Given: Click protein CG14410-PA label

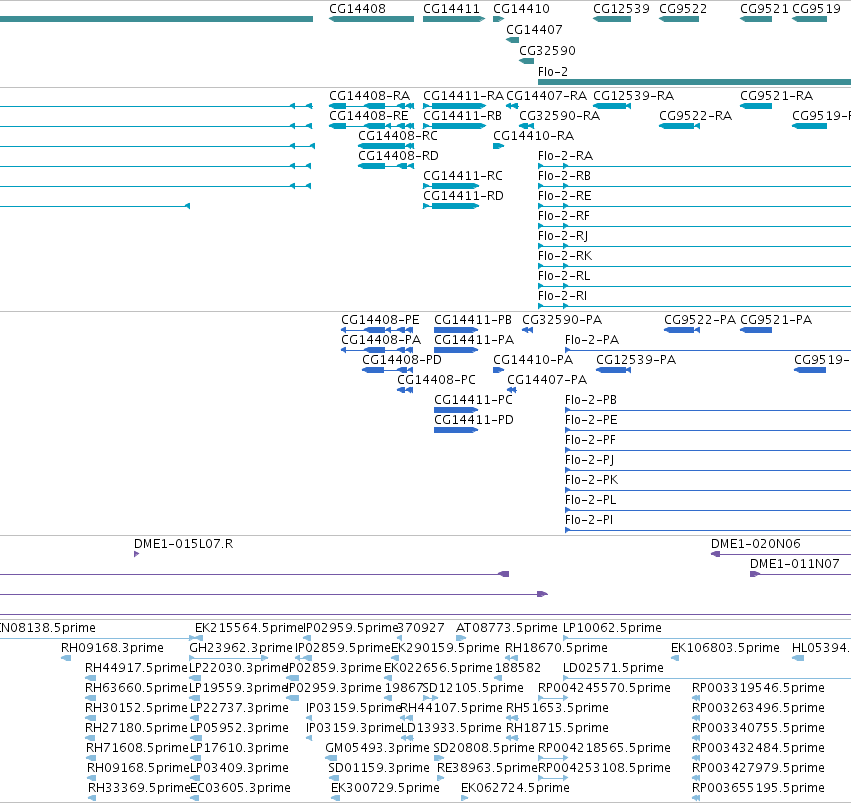Looking at the screenshot, I should tap(533, 360).
